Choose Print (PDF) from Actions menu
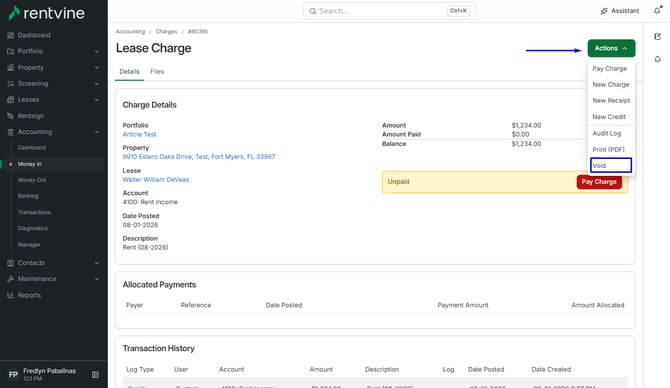 (608, 150)
